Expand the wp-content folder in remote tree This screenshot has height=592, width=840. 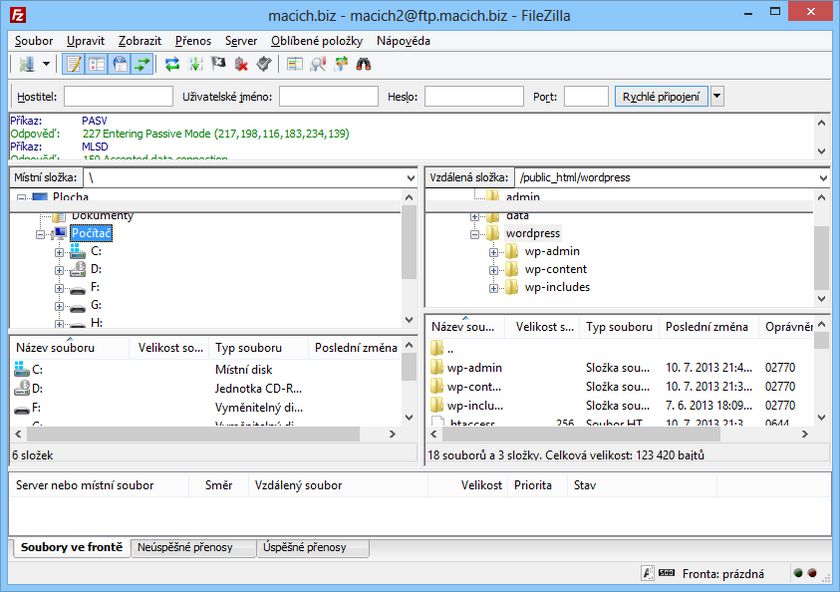[x=493, y=270]
